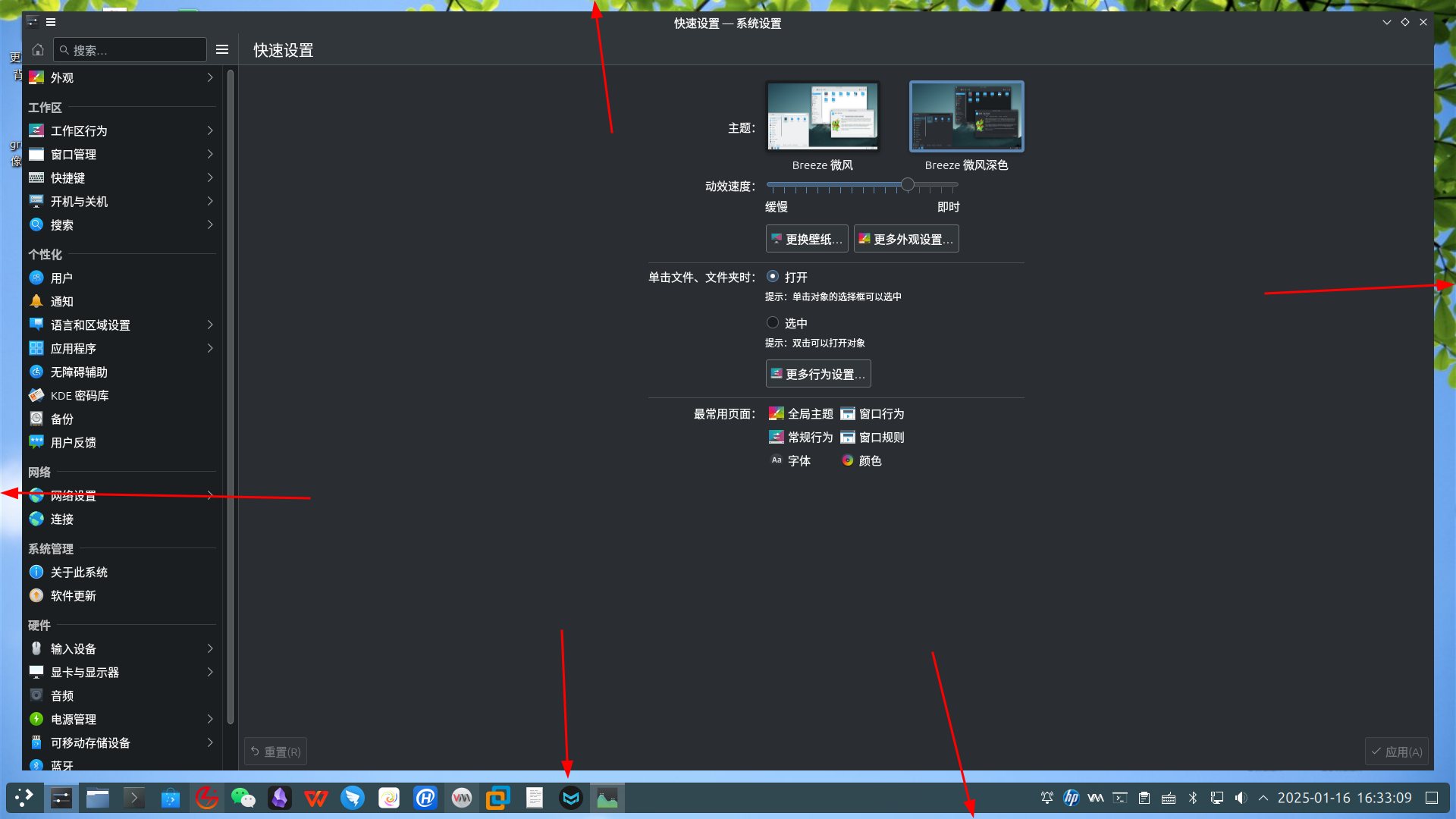This screenshot has height=819, width=1456.
Task: Open the hamburger menu next to search
Action: (x=222, y=50)
